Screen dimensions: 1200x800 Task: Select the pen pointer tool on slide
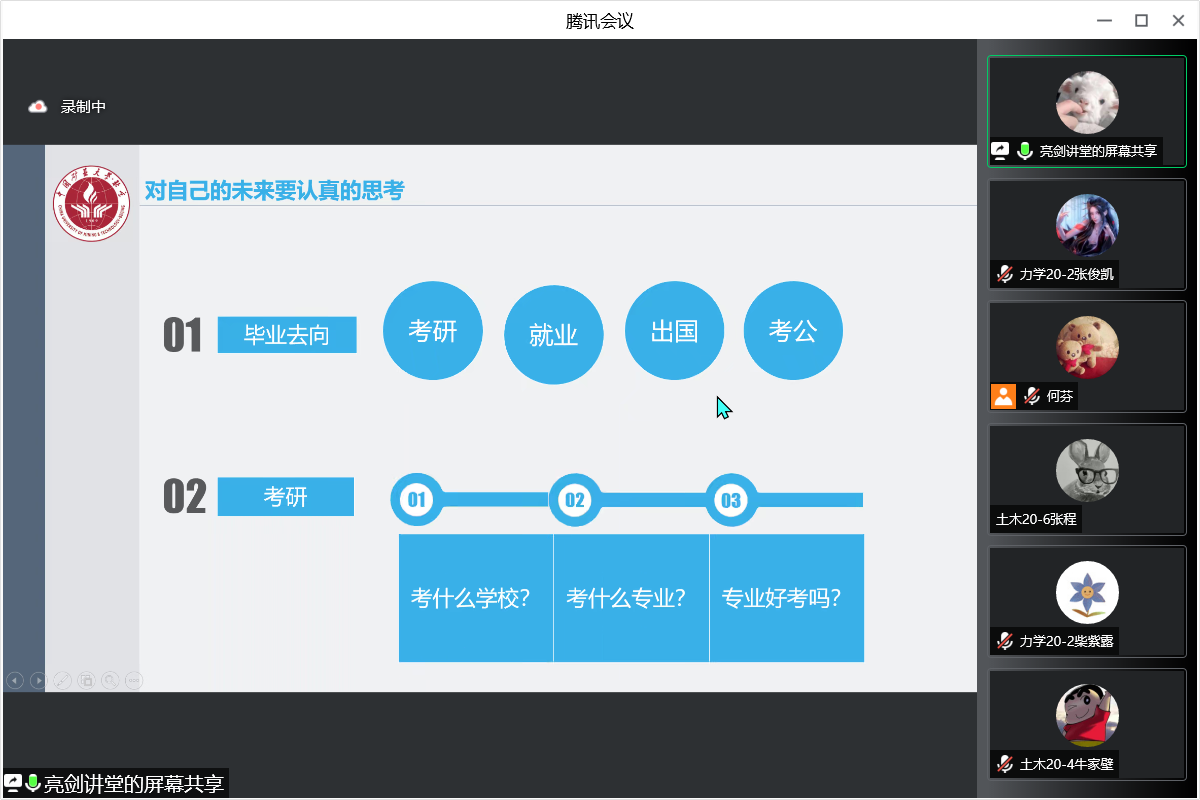[x=62, y=680]
